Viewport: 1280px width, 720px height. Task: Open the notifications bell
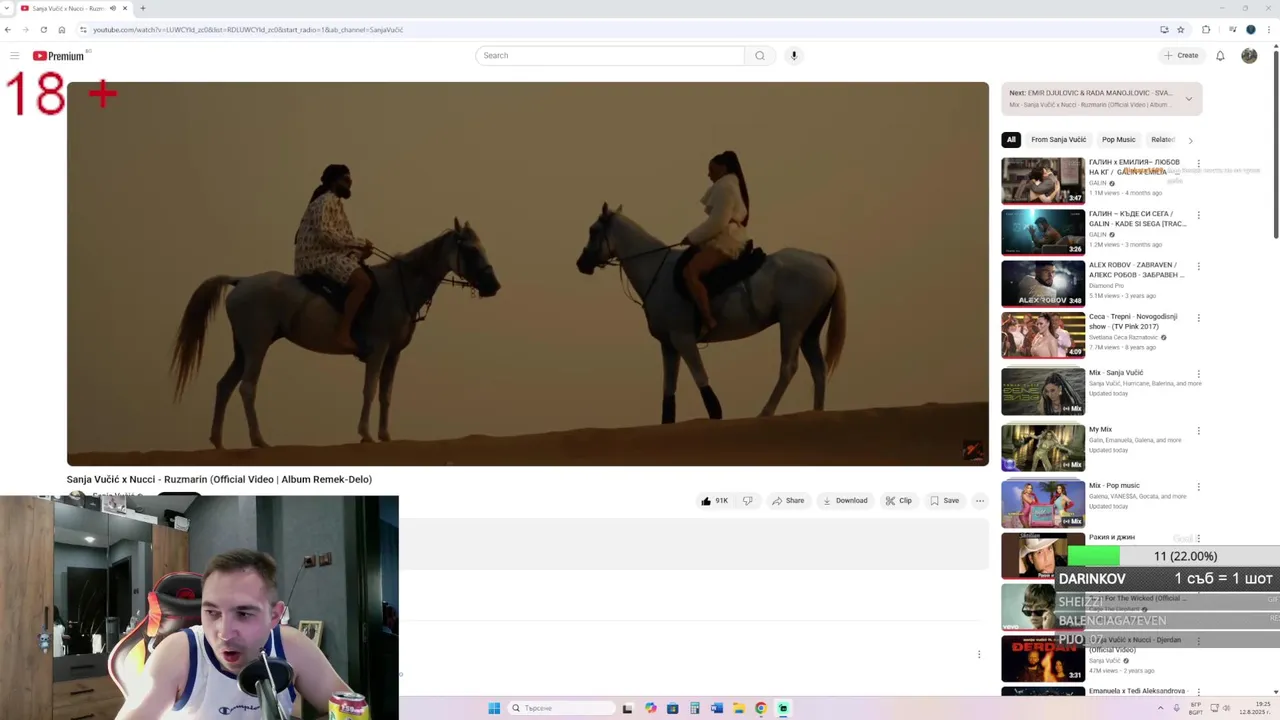point(1220,56)
